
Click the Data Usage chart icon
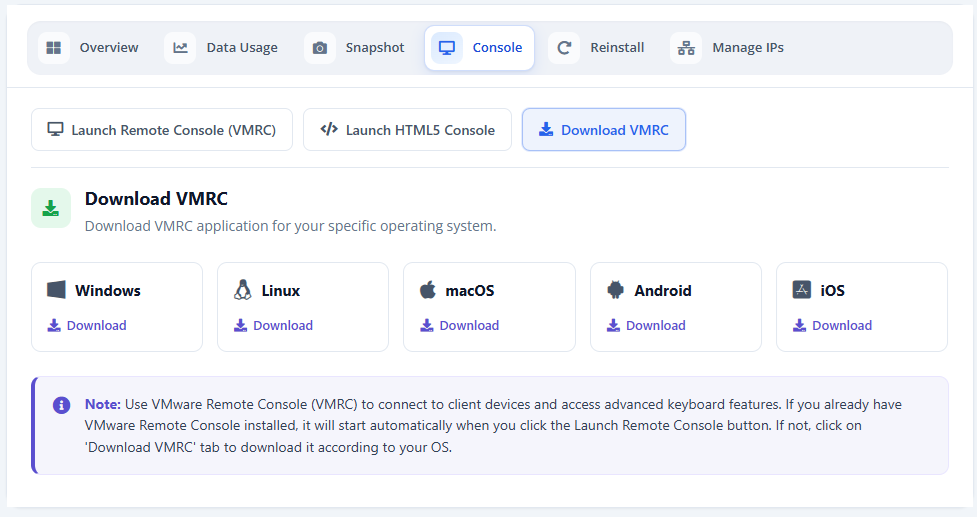coord(180,48)
